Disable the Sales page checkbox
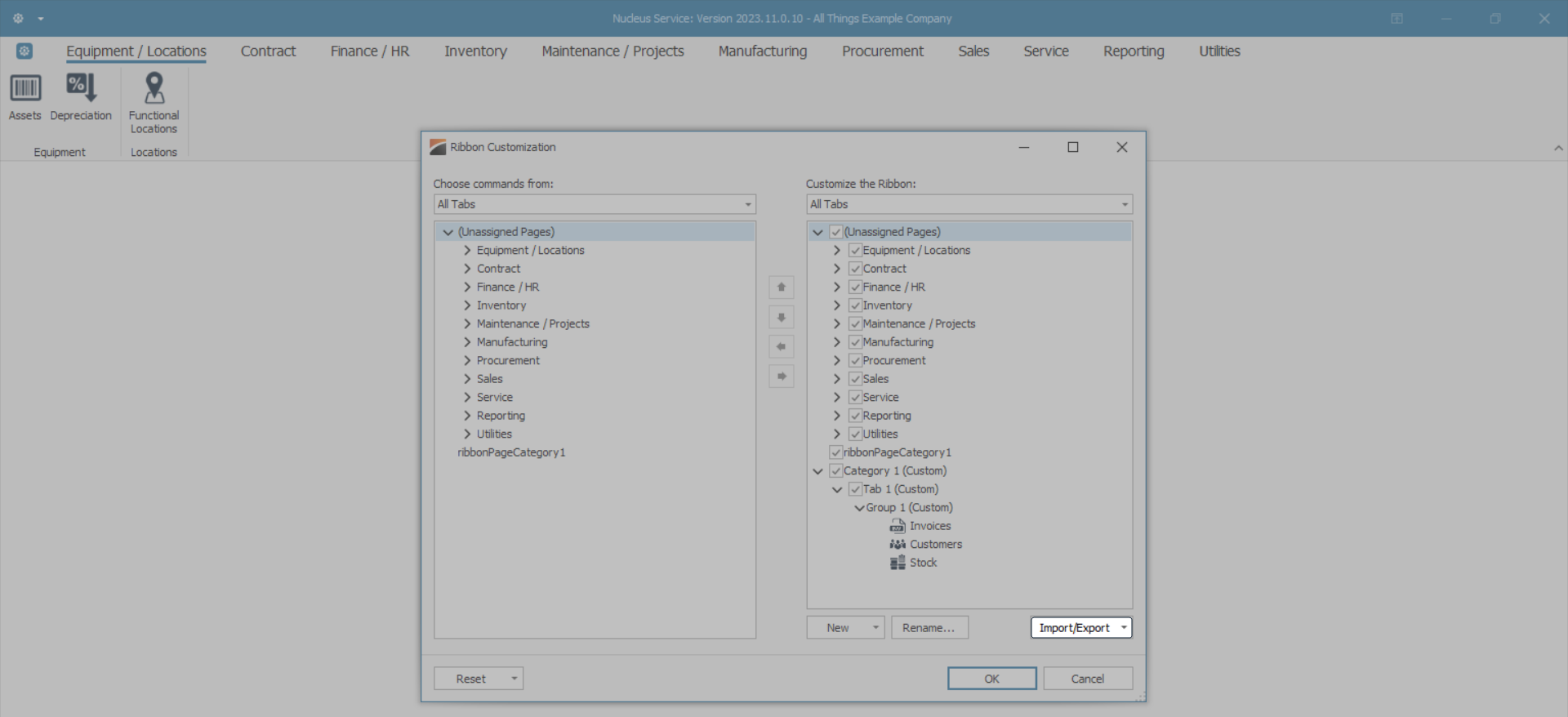The width and height of the screenshot is (1568, 717). click(x=855, y=379)
